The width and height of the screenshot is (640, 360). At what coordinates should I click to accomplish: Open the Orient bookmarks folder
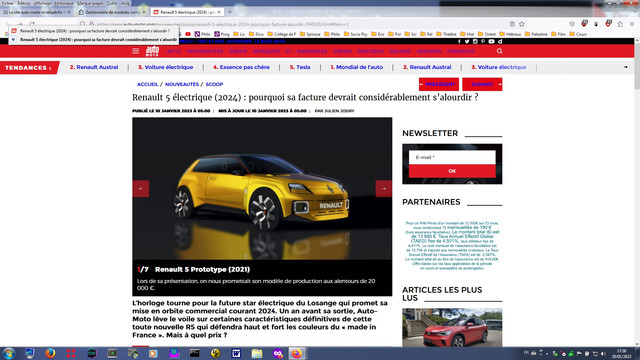click(x=487, y=34)
